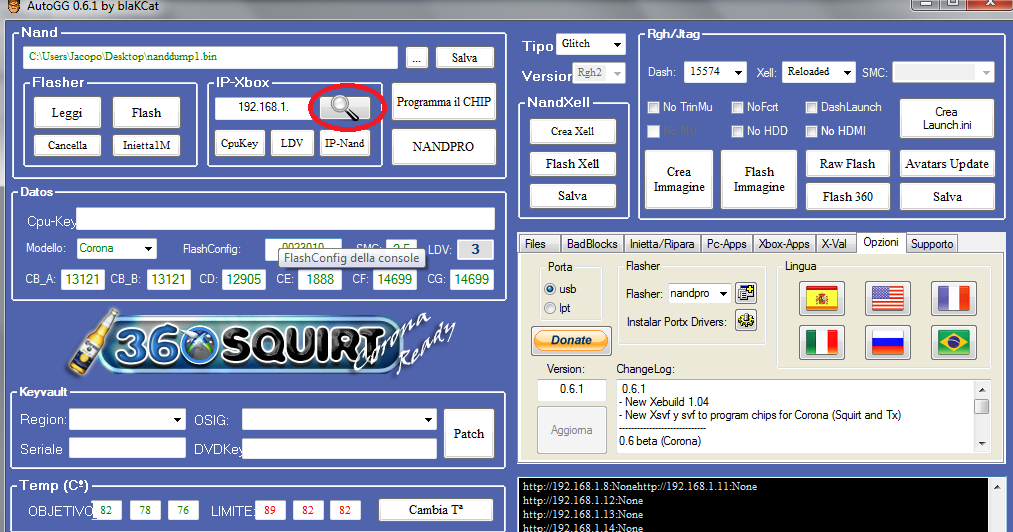The height and width of the screenshot is (532, 1013).
Task: Switch to the BadBlocks tab
Action: pos(592,244)
